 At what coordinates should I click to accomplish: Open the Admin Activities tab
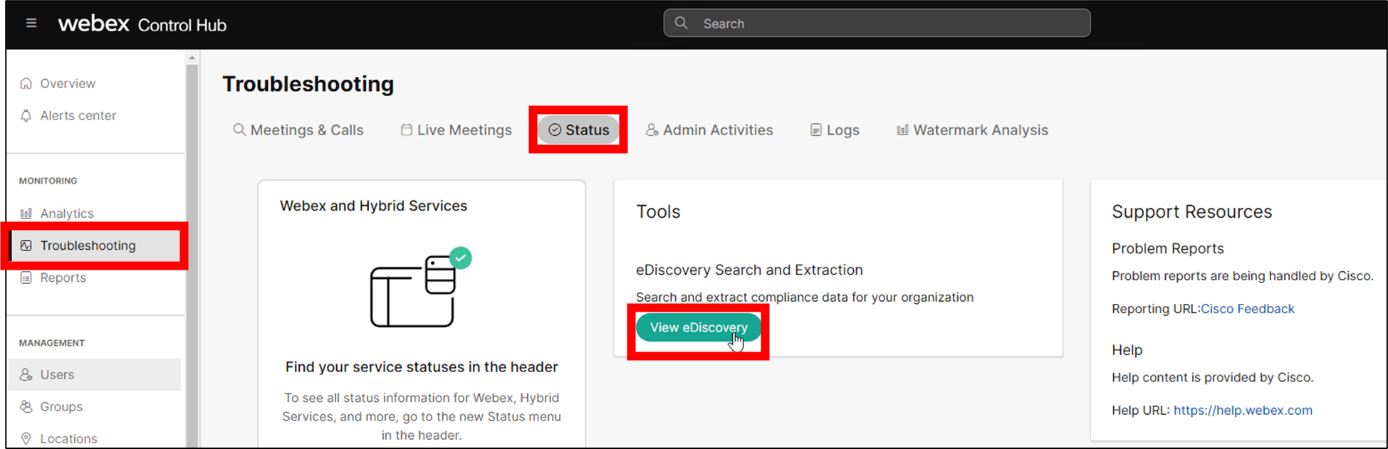click(709, 130)
